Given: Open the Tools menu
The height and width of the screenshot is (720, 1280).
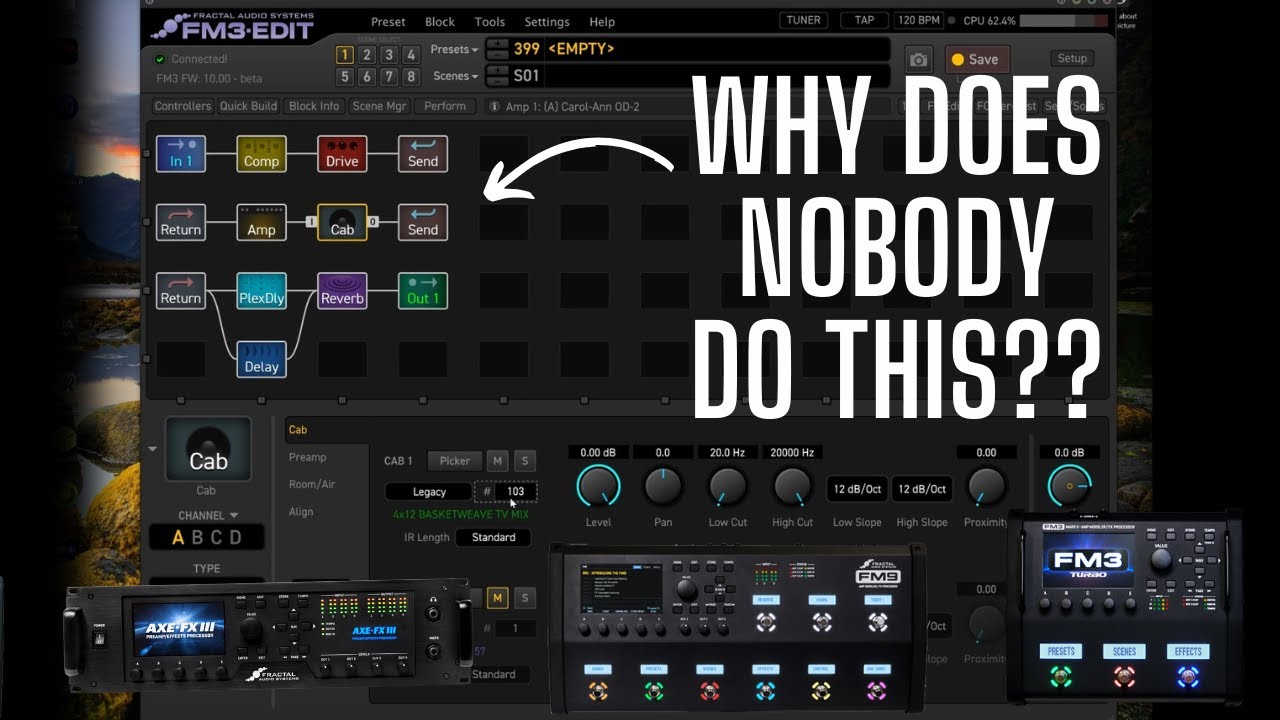Looking at the screenshot, I should (490, 22).
